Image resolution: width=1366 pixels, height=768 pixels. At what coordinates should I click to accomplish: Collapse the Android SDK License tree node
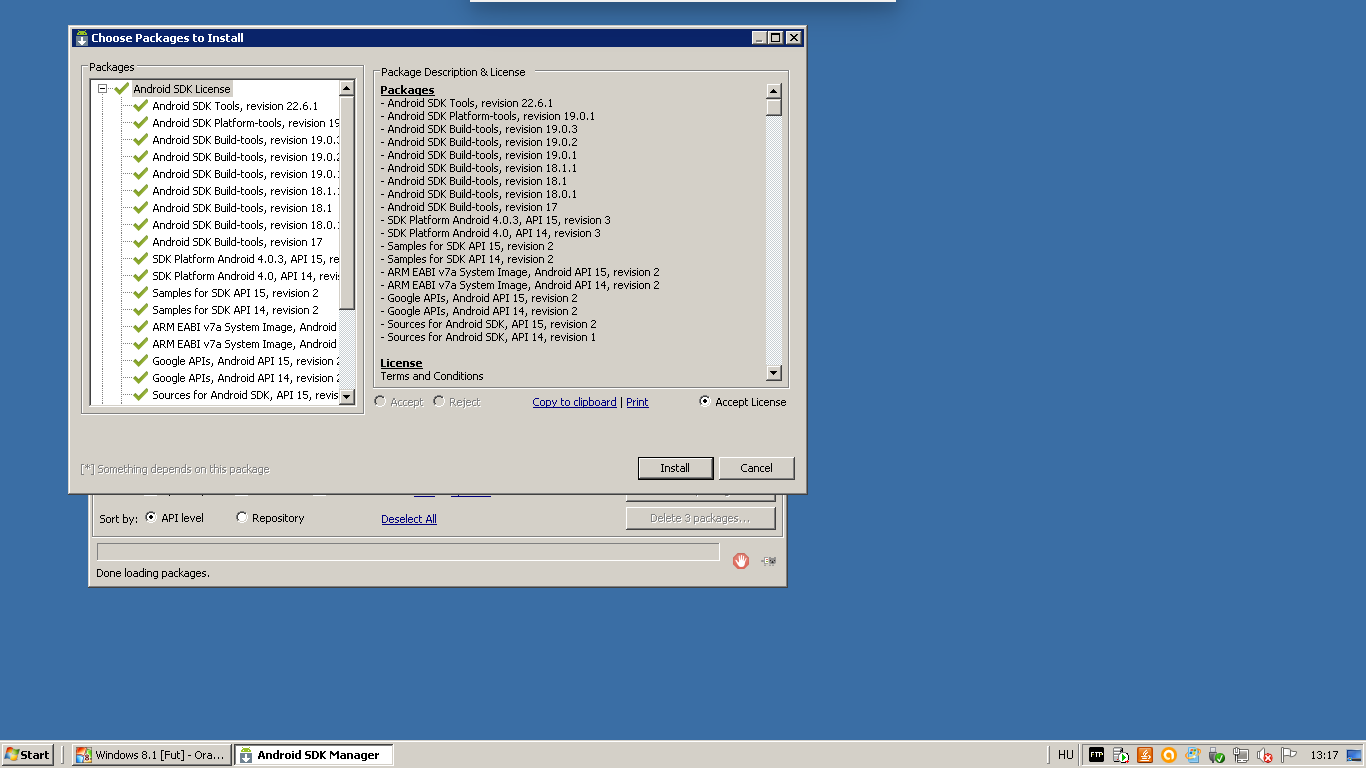tap(102, 89)
